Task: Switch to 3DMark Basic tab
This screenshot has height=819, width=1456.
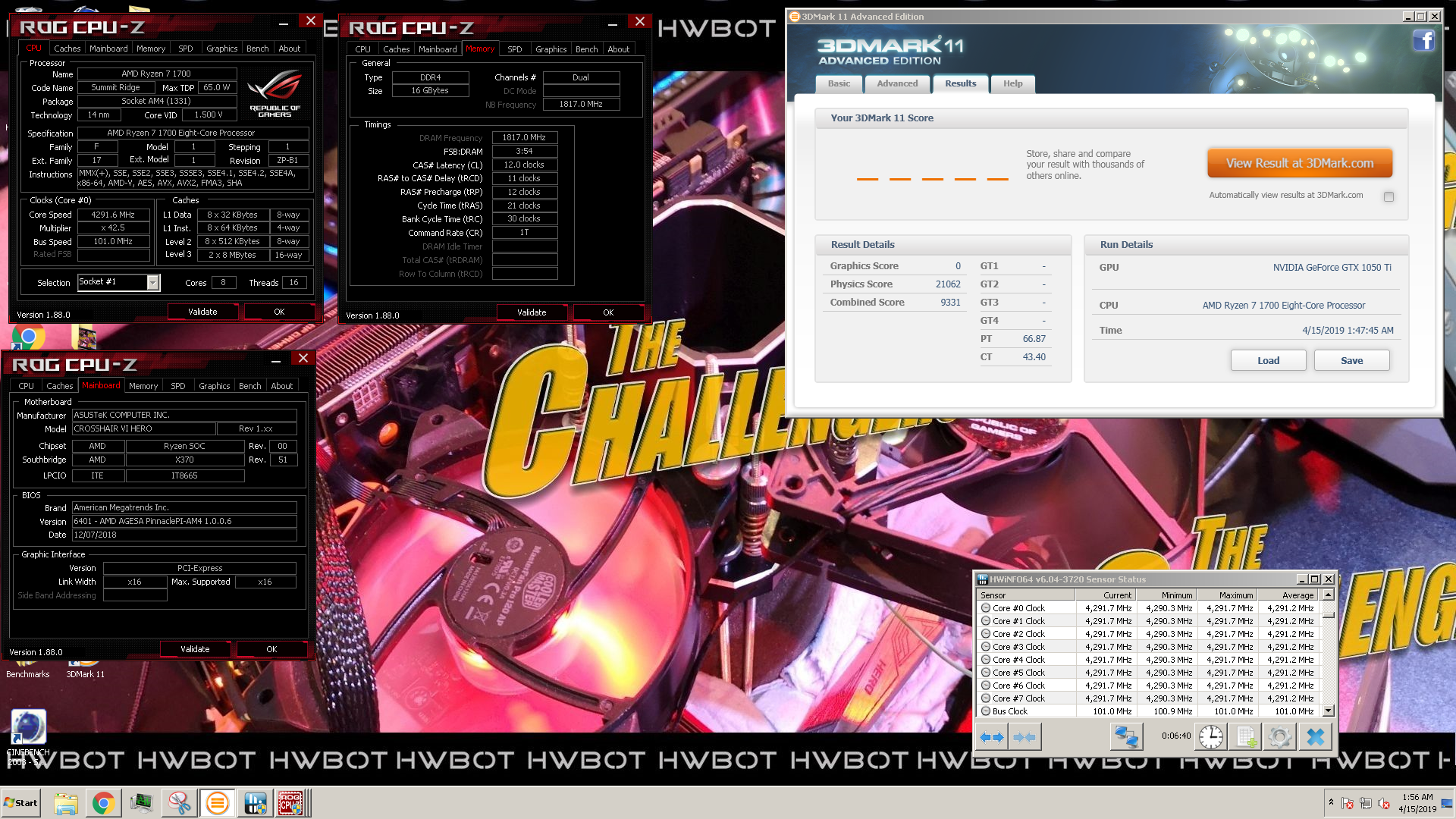Action: click(839, 83)
